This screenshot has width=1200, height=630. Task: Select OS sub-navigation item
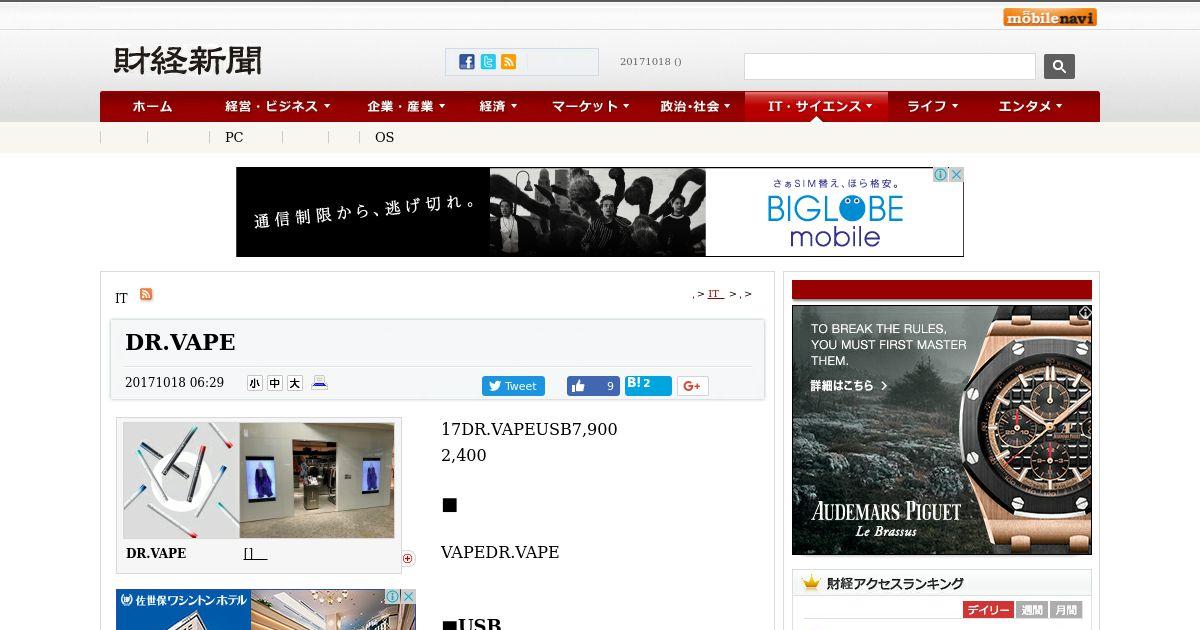pyautogui.click(x=385, y=137)
